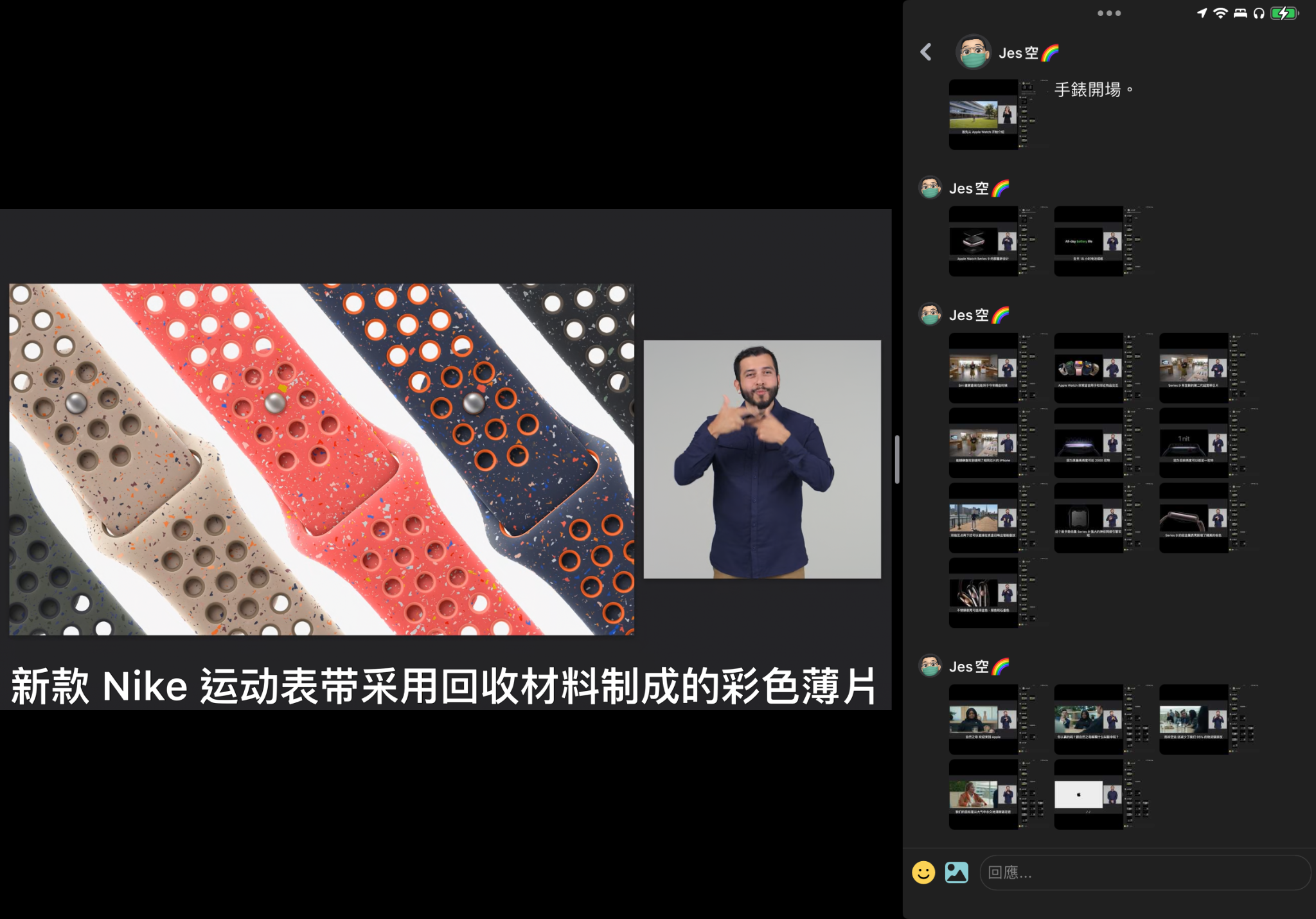Viewport: 1316px width, 919px height.
Task: Tap the Wi-Fi status icon
Action: tap(1220, 13)
